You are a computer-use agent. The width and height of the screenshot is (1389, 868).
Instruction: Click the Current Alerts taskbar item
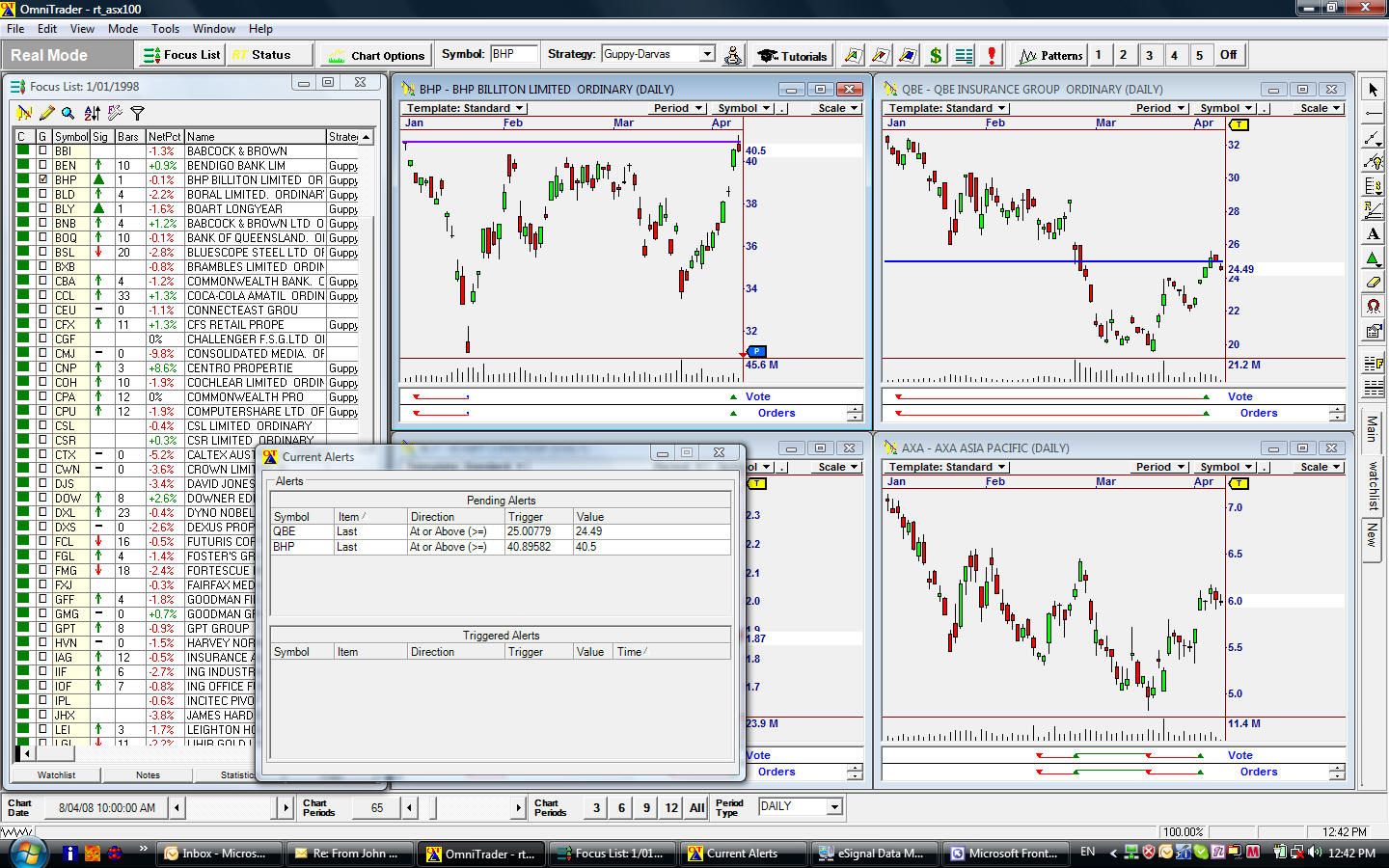click(743, 854)
